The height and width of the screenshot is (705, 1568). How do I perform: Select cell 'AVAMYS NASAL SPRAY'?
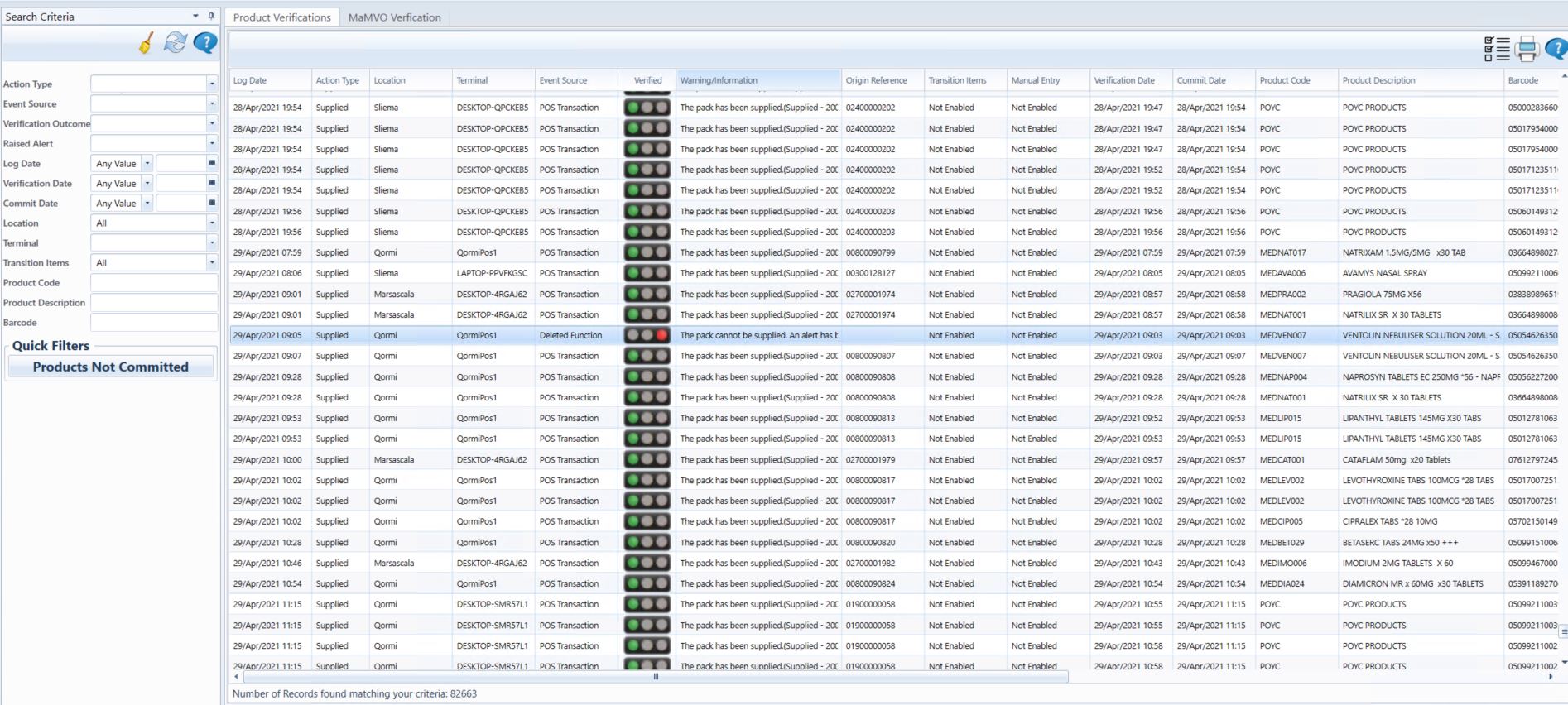pos(1421,273)
